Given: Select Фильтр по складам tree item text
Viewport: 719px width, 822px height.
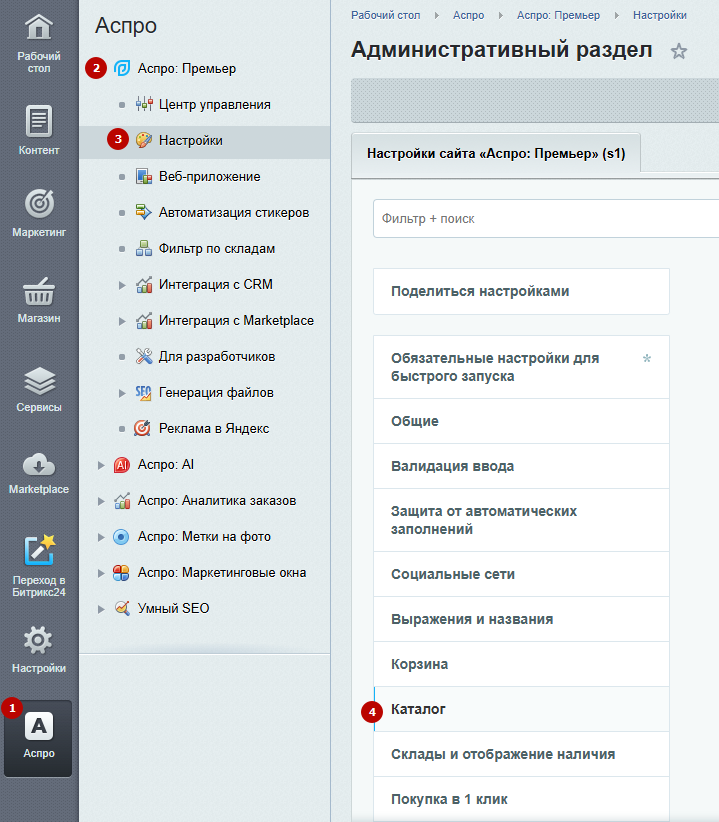Looking at the screenshot, I should pyautogui.click(x=217, y=248).
